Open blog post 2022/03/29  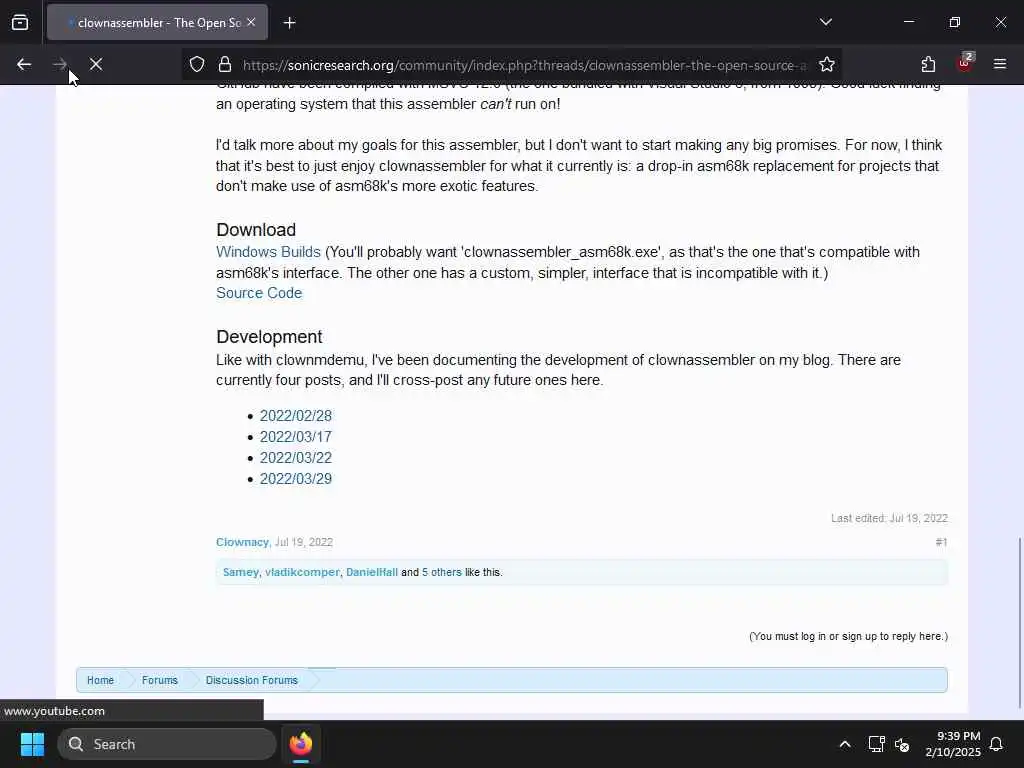[296, 479]
